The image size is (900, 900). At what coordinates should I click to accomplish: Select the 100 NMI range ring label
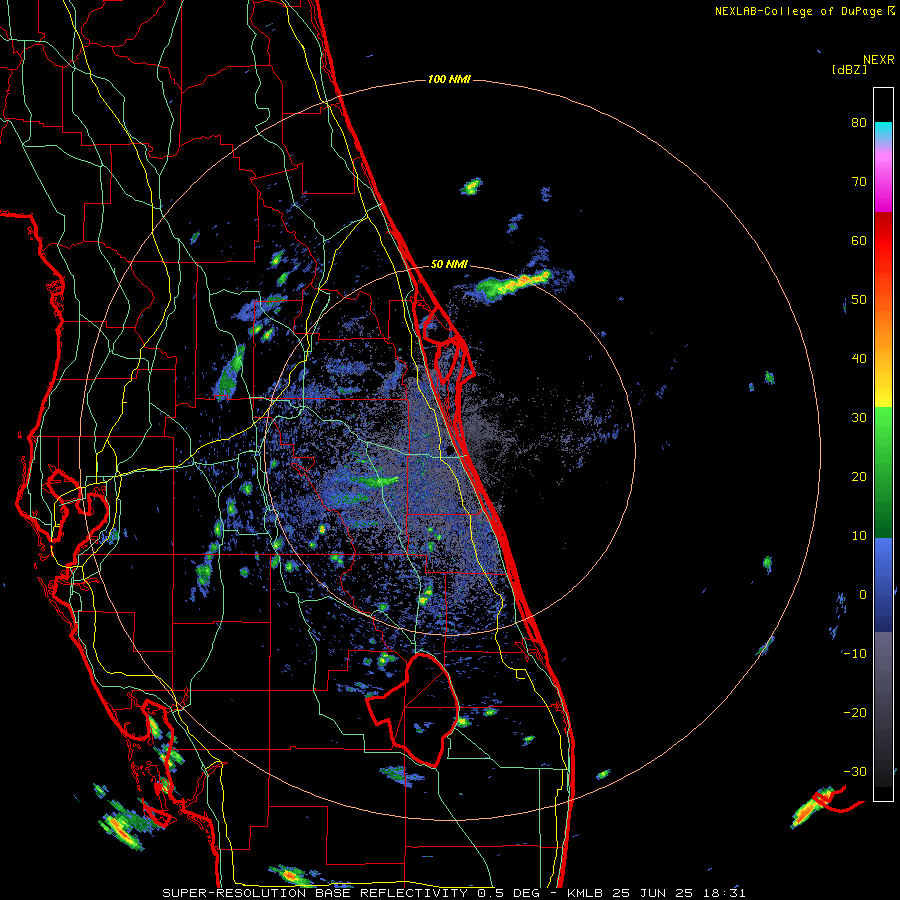click(449, 79)
